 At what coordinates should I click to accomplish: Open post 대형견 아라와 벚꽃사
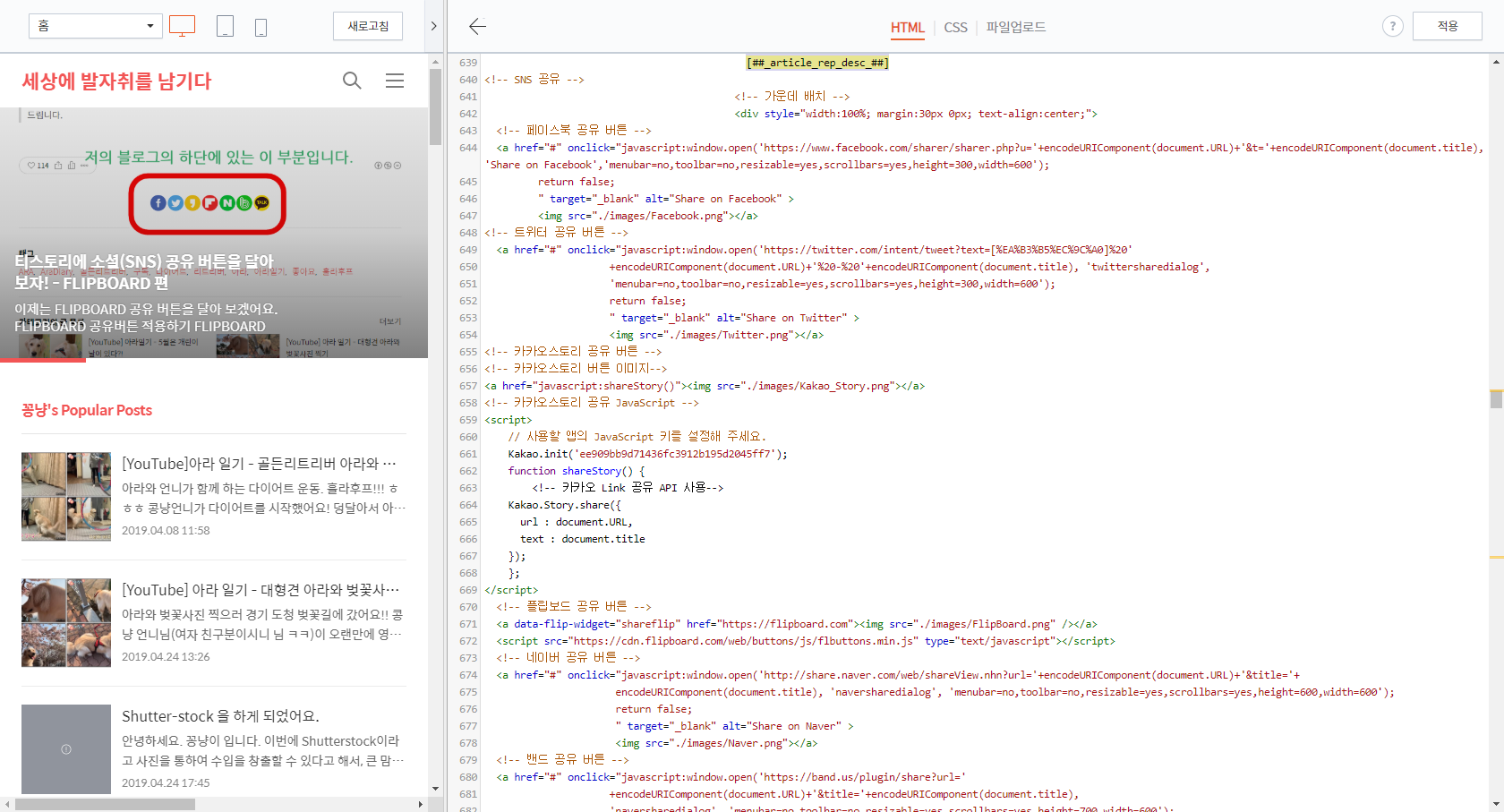point(261,590)
